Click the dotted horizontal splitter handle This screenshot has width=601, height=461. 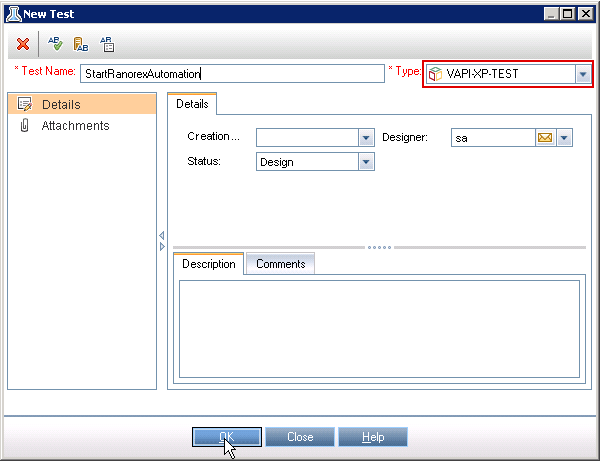[379, 248]
